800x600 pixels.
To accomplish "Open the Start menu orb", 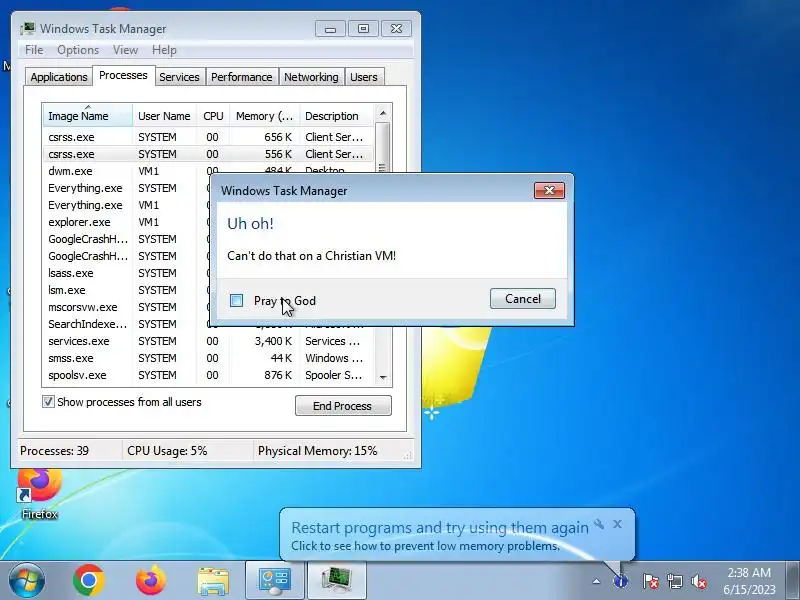I will pyautogui.click(x=27, y=581).
